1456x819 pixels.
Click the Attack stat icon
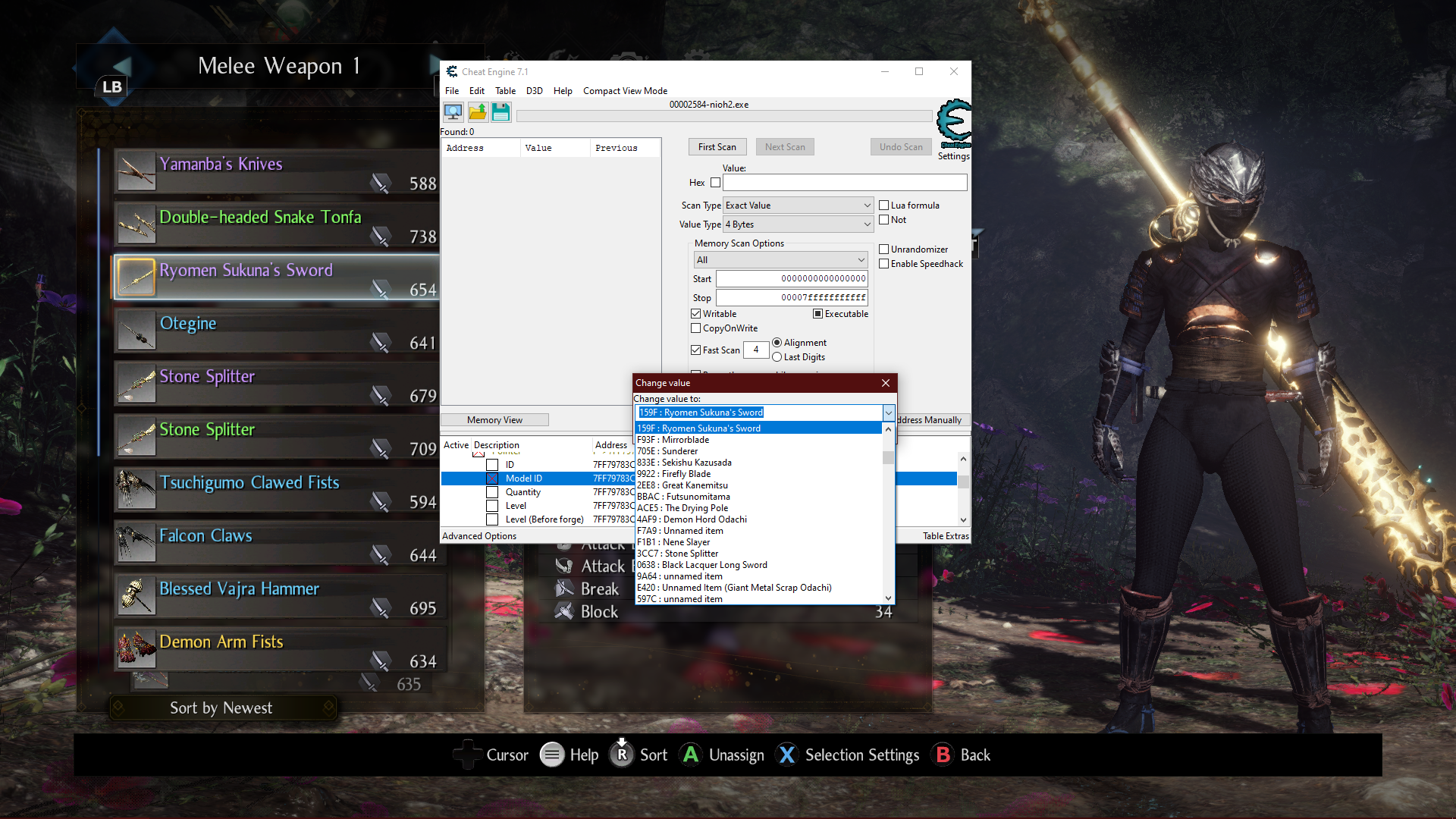point(563,566)
